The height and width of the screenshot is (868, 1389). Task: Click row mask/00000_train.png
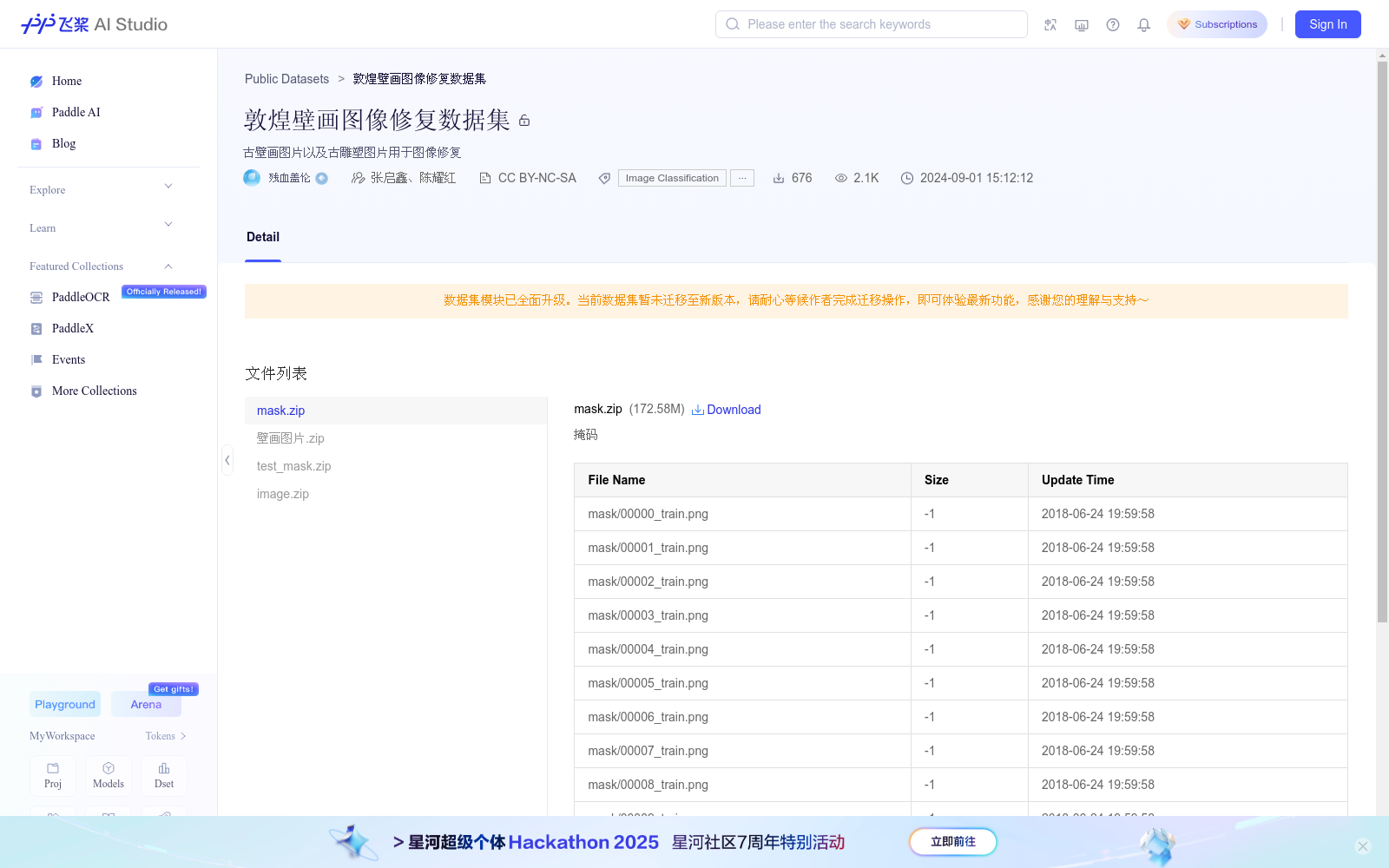[x=961, y=514]
